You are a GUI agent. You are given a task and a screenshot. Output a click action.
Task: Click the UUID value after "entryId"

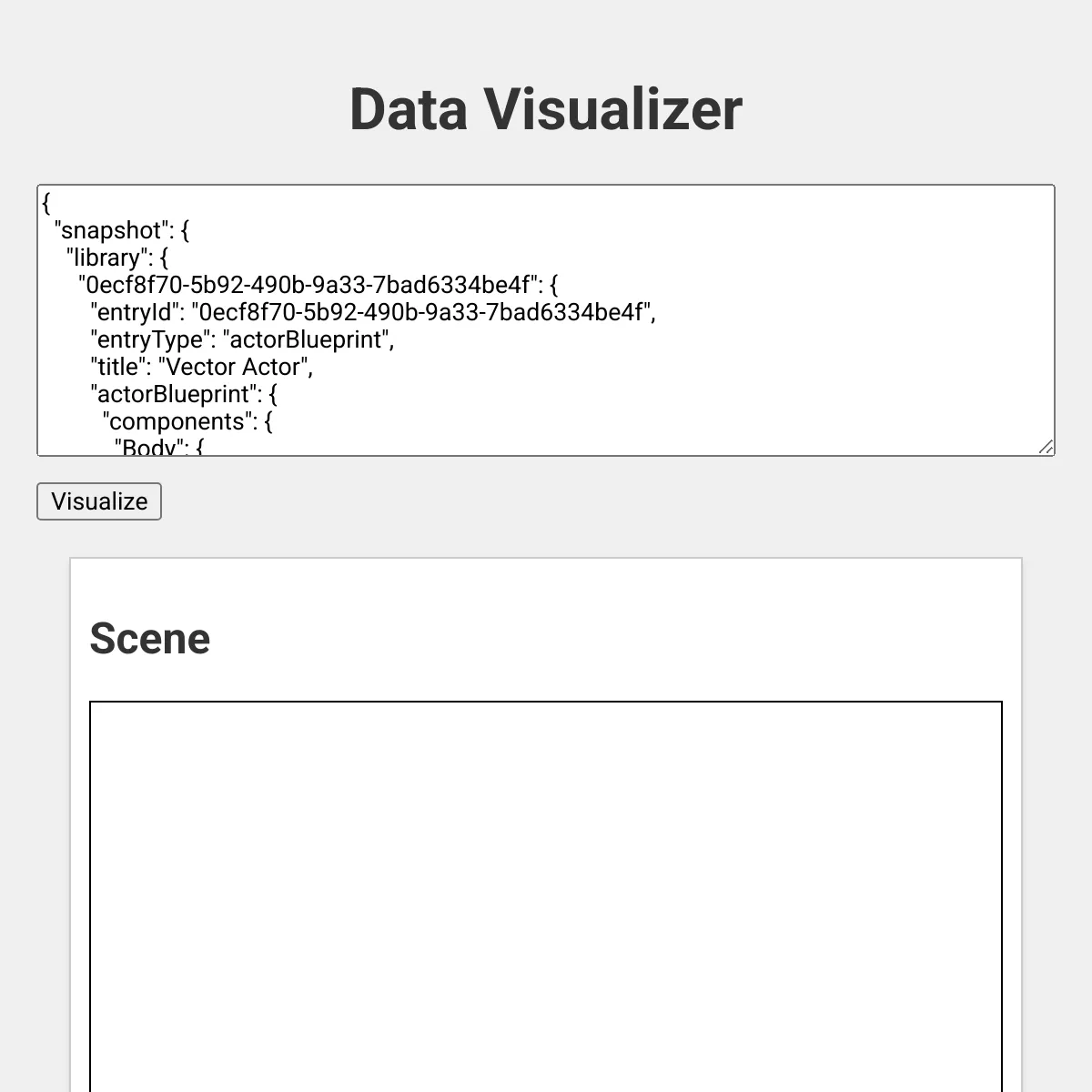click(x=421, y=312)
